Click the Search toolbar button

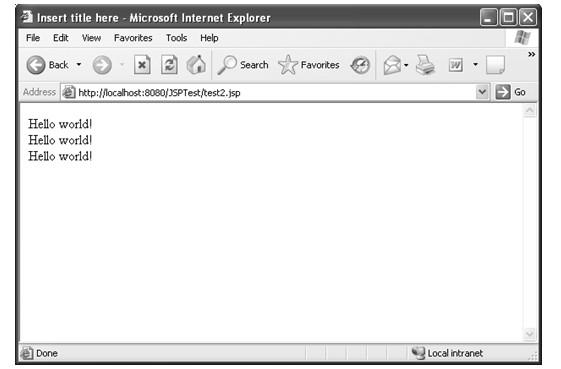pyautogui.click(x=243, y=65)
